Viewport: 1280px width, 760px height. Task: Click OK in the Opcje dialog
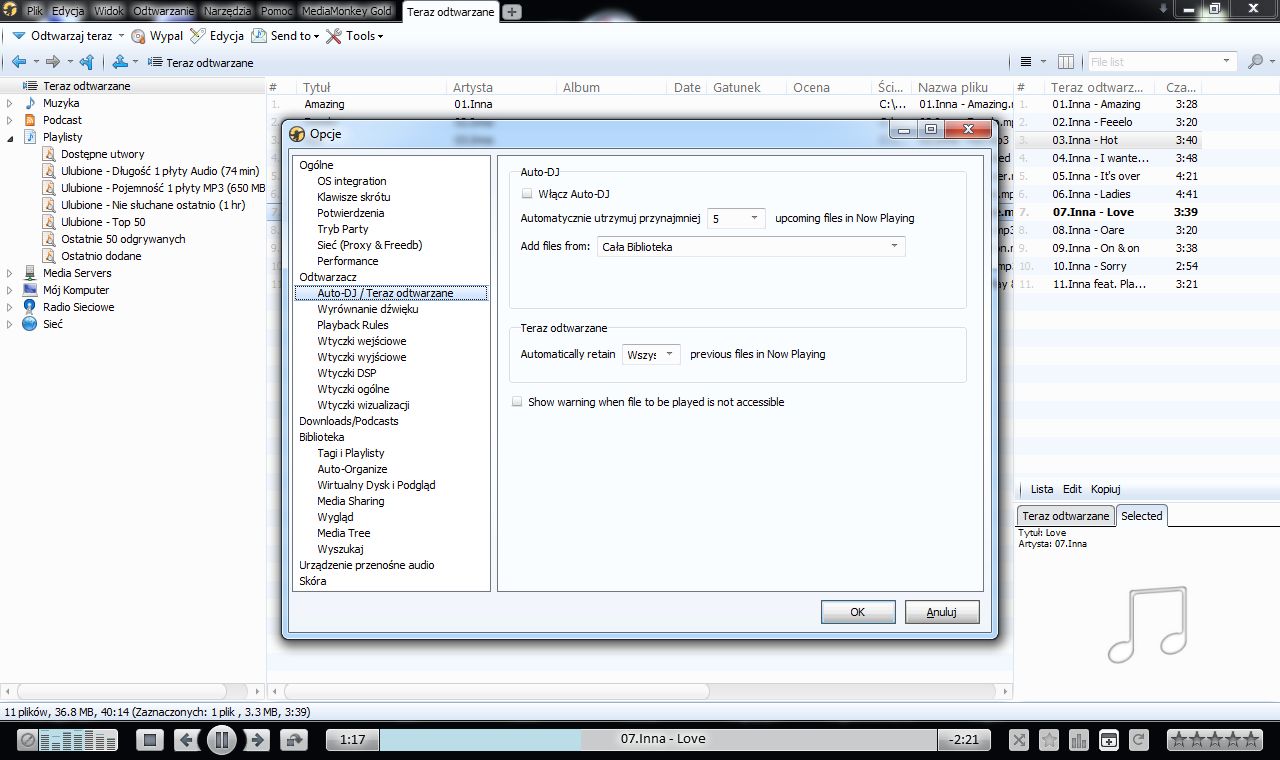(x=858, y=612)
